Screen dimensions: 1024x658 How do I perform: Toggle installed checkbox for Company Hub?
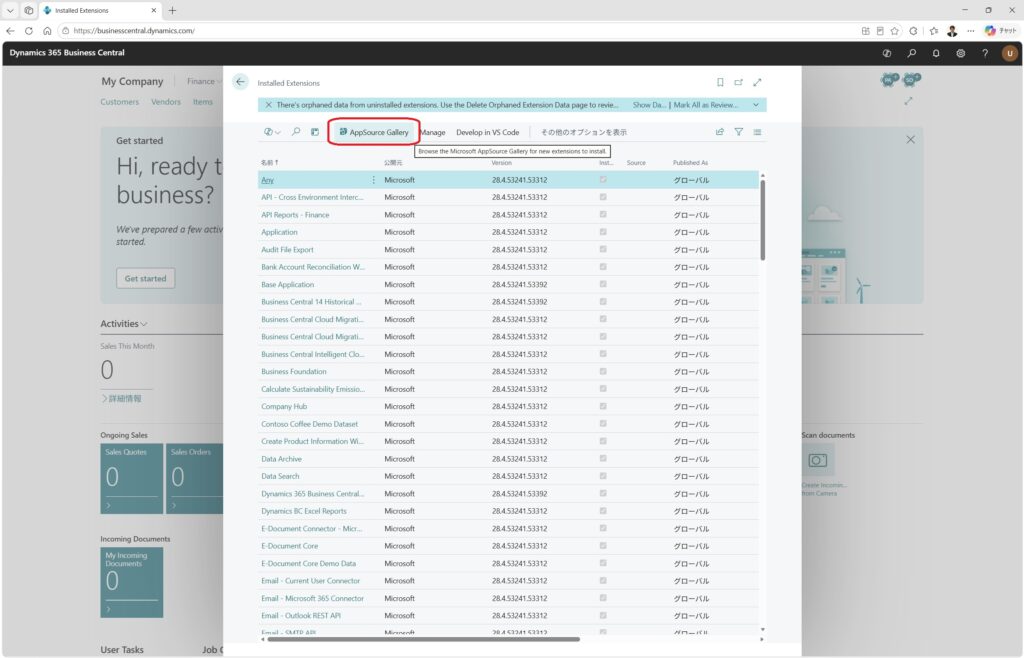pos(603,406)
